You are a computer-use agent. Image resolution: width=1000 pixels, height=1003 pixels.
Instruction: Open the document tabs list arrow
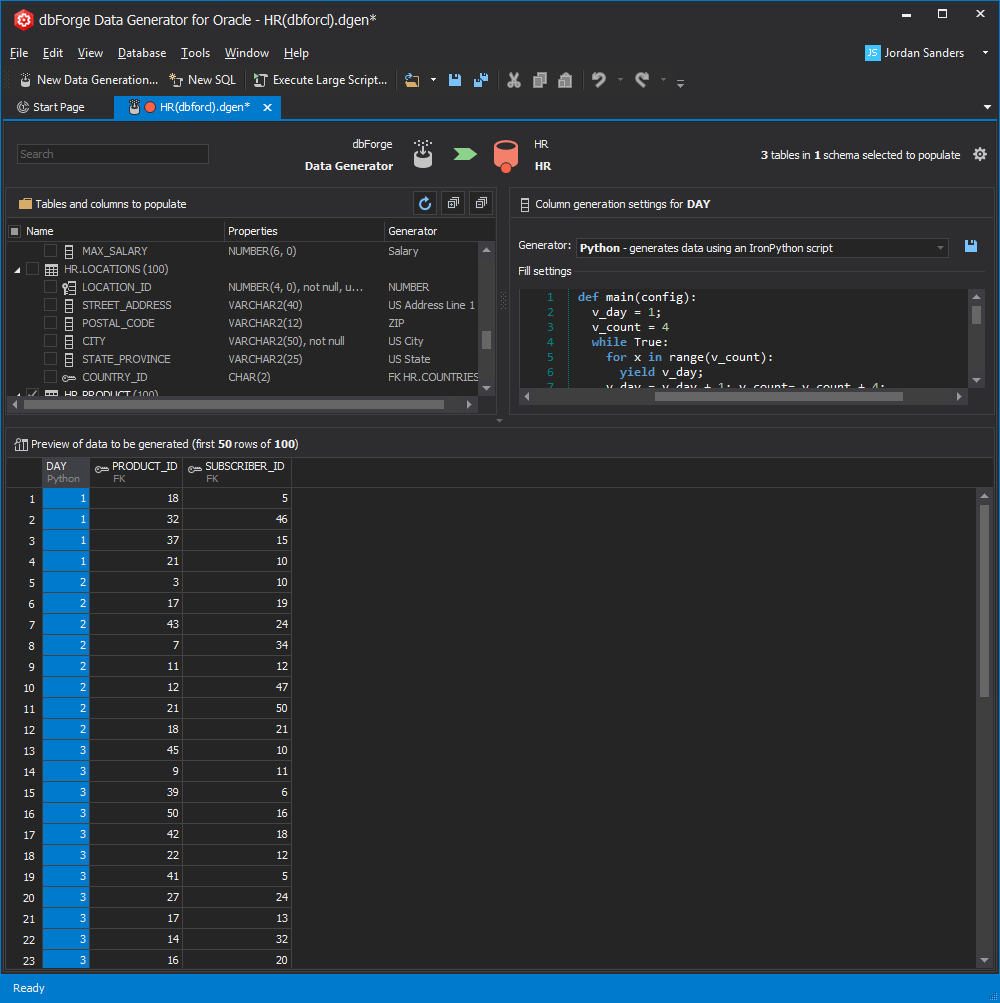[x=987, y=107]
